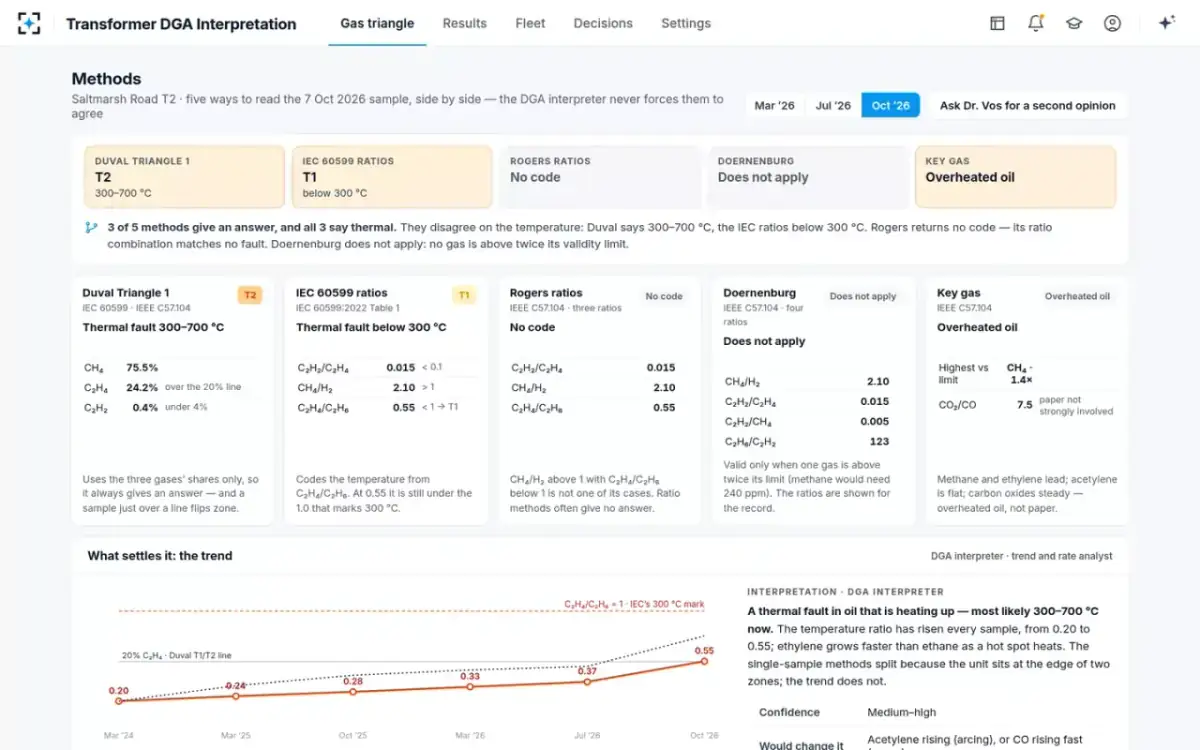This screenshot has height=750, width=1200.
Task: Select the Key Gas Overheated oil card
Action: click(x=1015, y=177)
